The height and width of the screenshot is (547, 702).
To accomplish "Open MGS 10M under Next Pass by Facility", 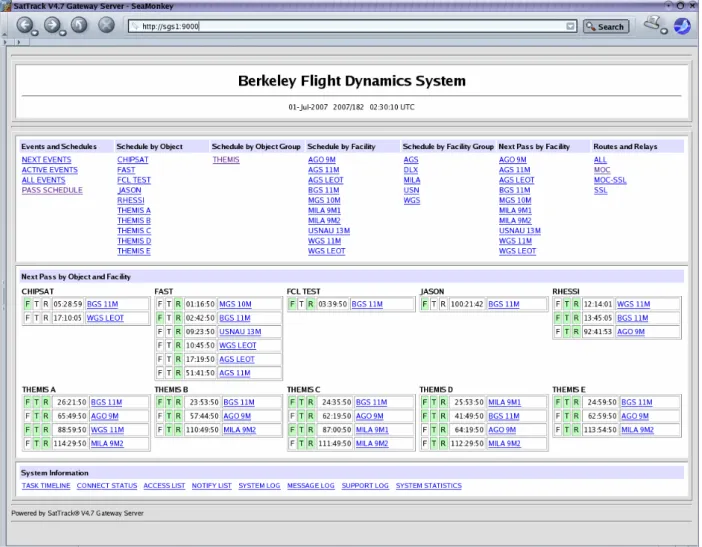I will (x=515, y=200).
